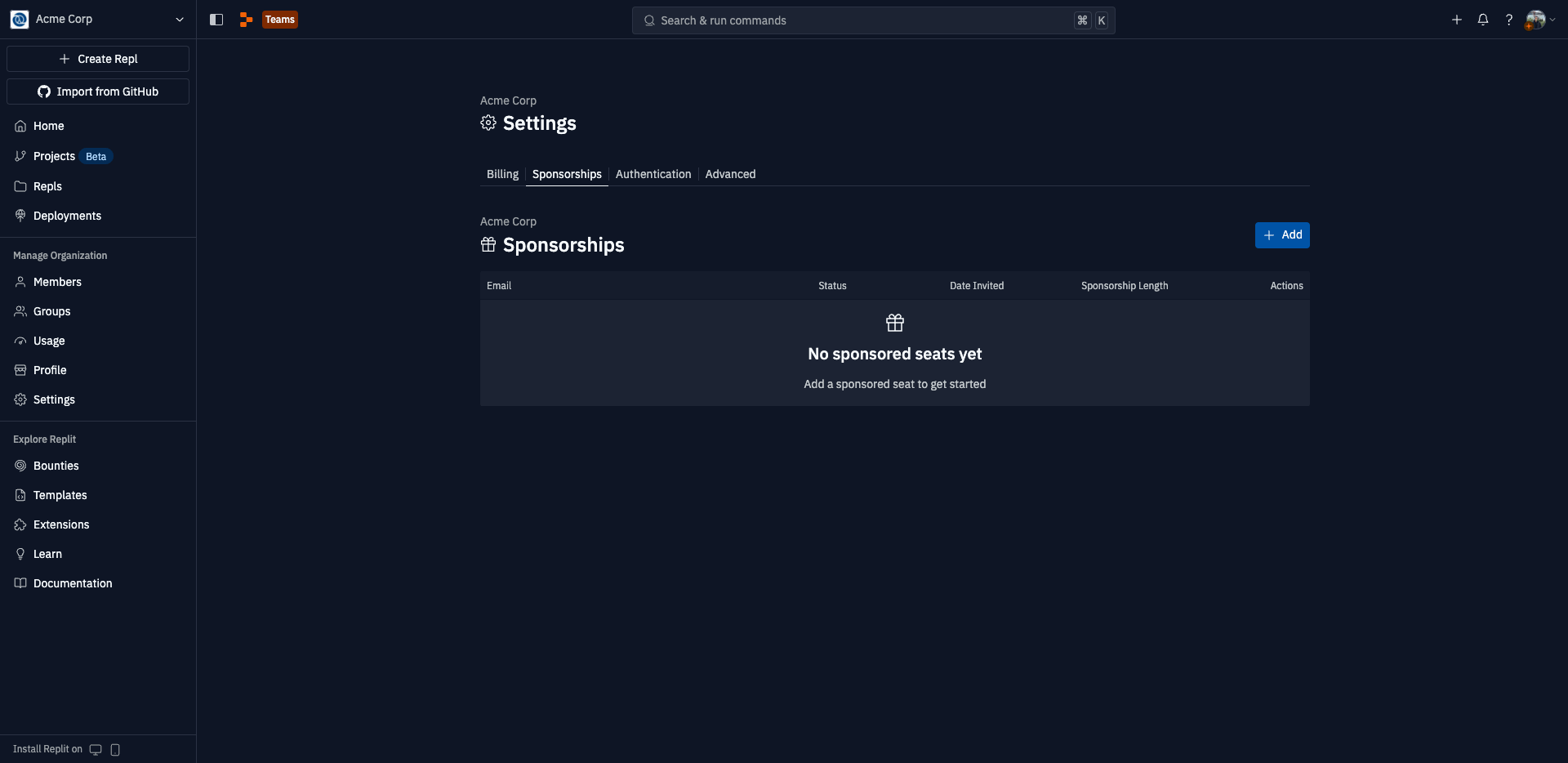The height and width of the screenshot is (763, 1568).
Task: Click 'Add a sponsored seat to get started'
Action: pyautogui.click(x=895, y=384)
